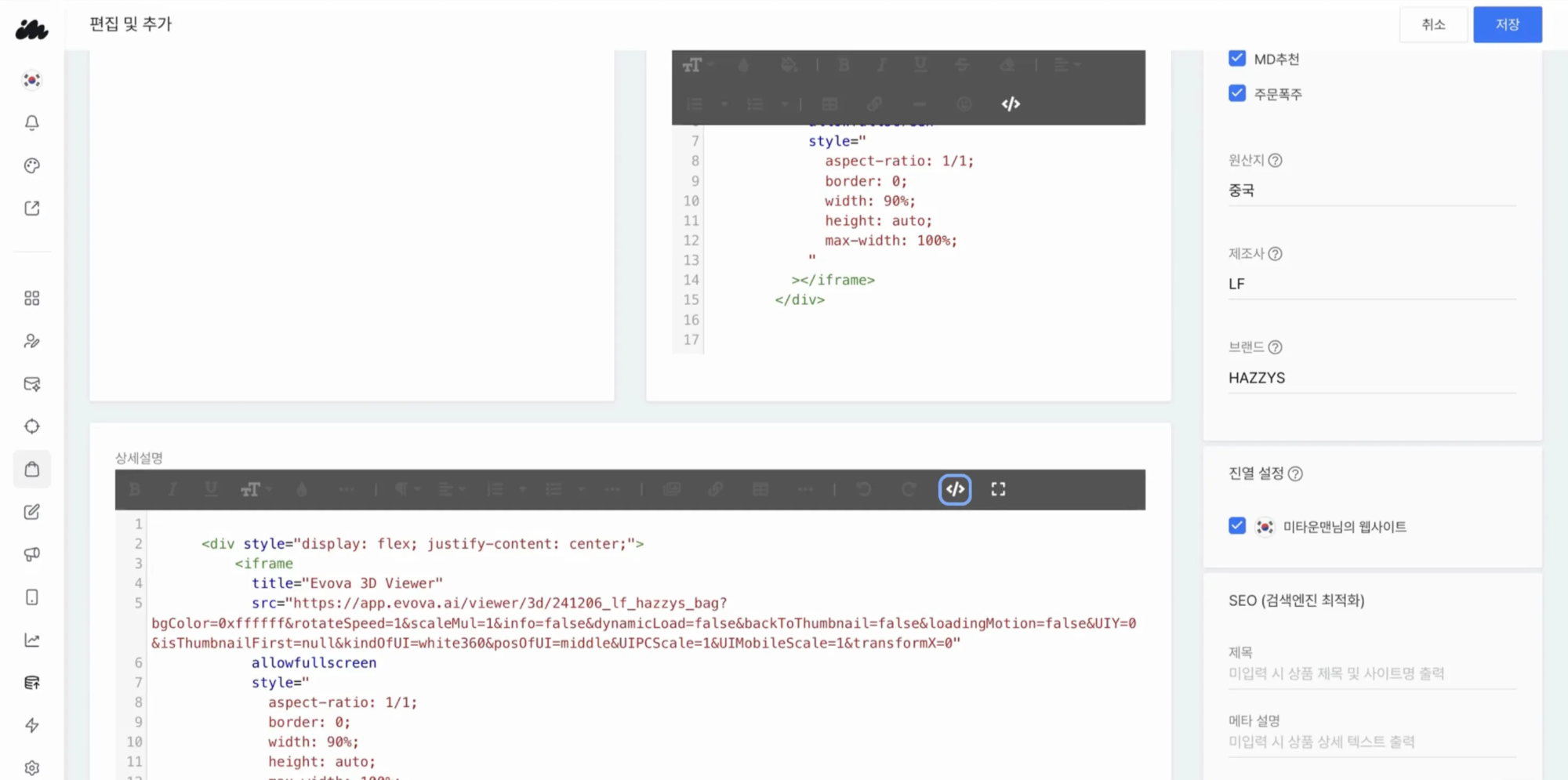Open the ordered list dropdown arrow

pyautogui.click(x=521, y=489)
